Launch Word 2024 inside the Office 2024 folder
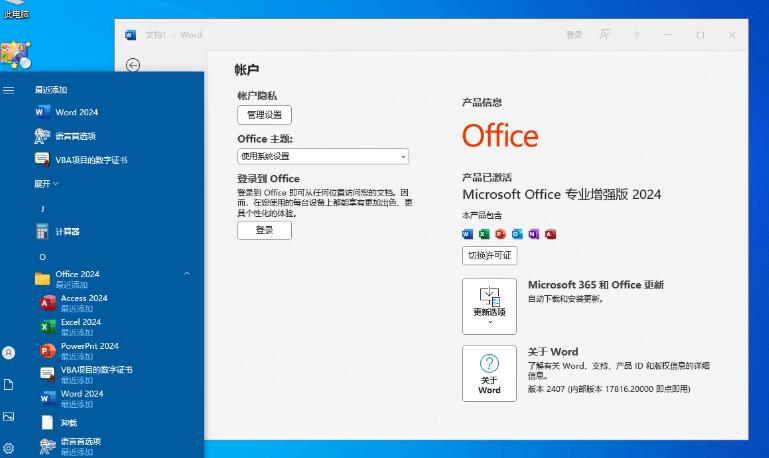This screenshot has height=458, width=769. click(x=72, y=398)
